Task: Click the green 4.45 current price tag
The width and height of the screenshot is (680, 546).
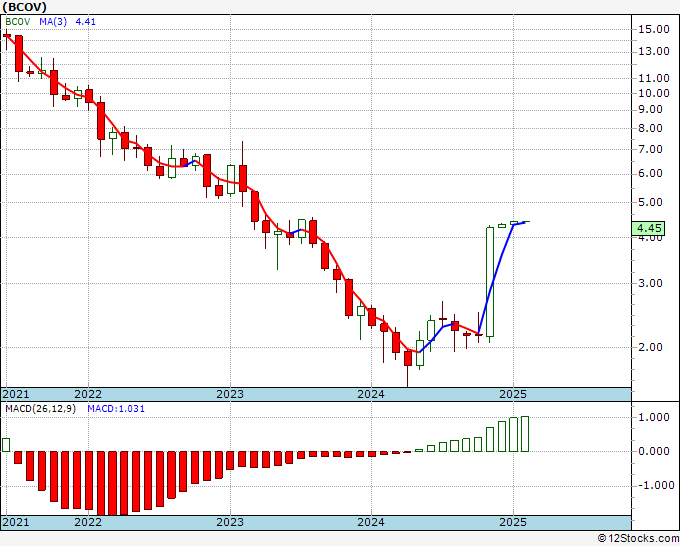Action: pyautogui.click(x=648, y=228)
